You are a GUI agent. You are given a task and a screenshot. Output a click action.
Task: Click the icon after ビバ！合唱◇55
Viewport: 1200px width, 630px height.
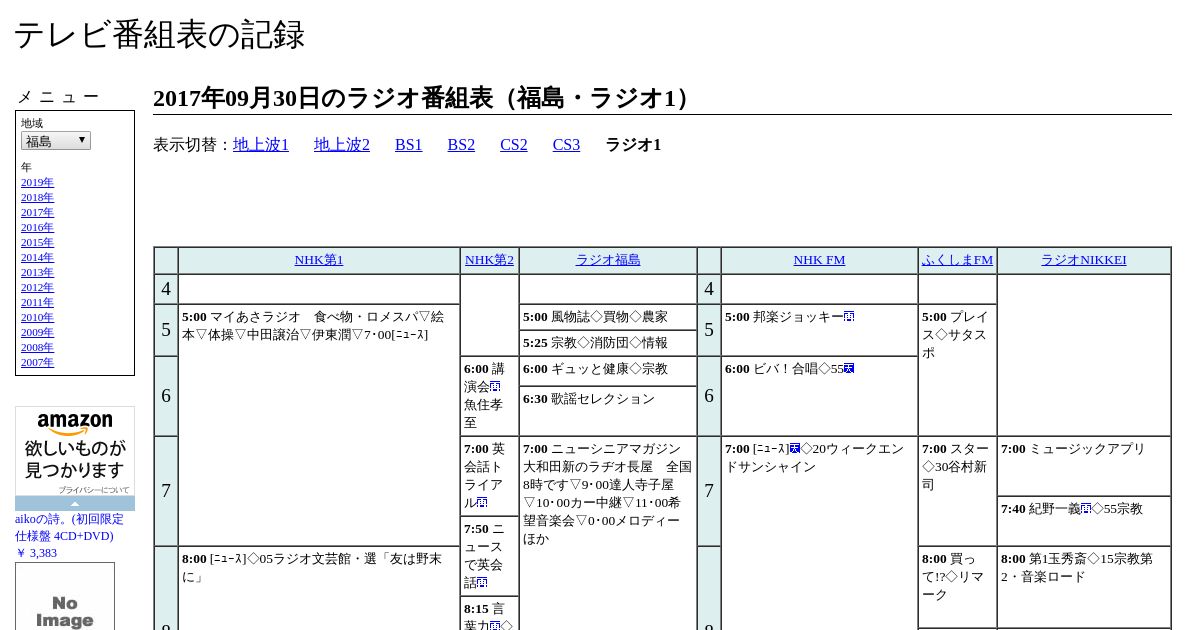click(849, 368)
